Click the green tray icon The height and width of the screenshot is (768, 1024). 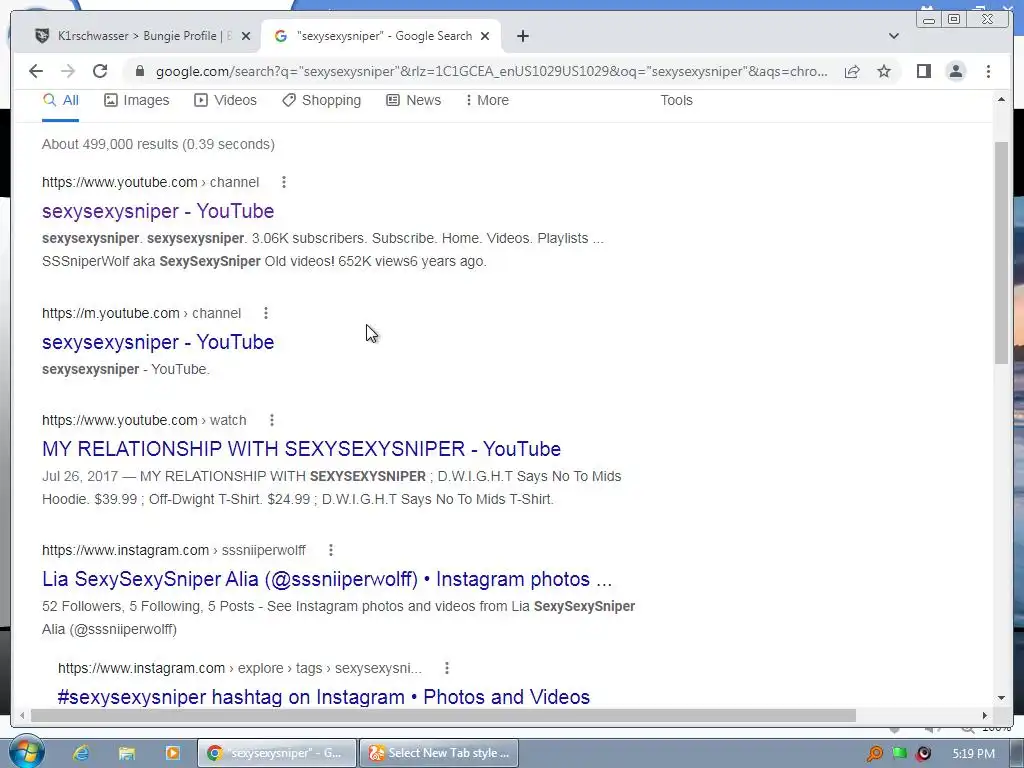coord(900,753)
